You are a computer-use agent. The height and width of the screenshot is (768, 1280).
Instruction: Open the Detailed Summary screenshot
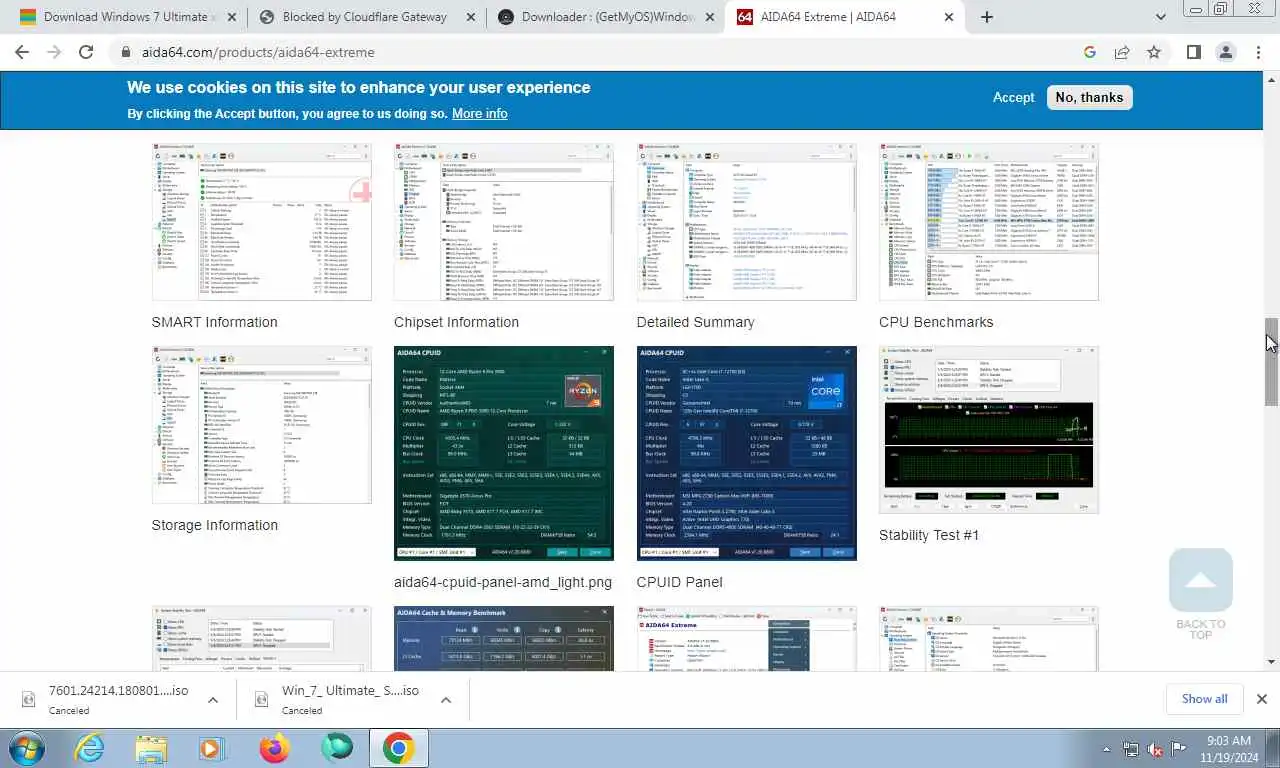pyautogui.click(x=746, y=221)
